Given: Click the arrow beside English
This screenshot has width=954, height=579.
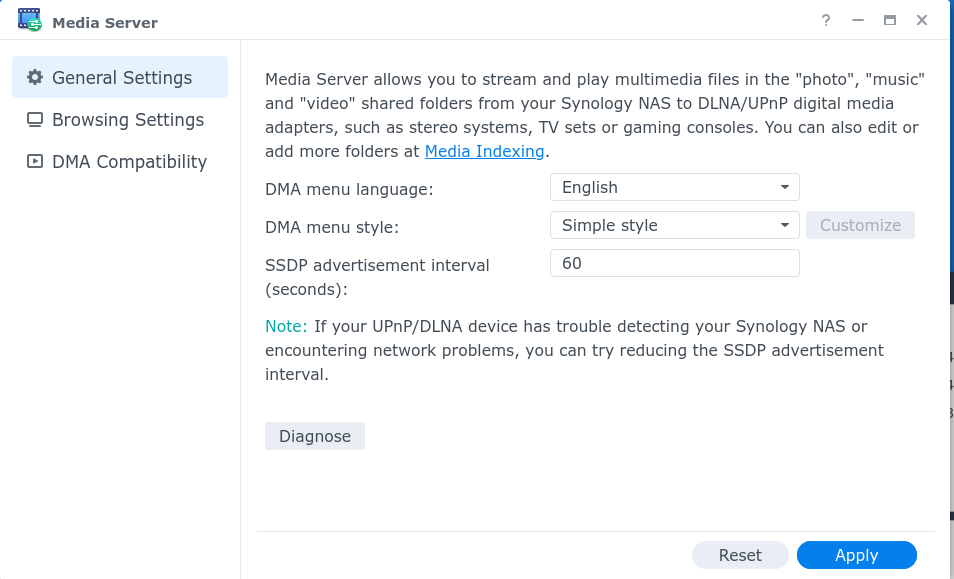Looking at the screenshot, I should [785, 188].
